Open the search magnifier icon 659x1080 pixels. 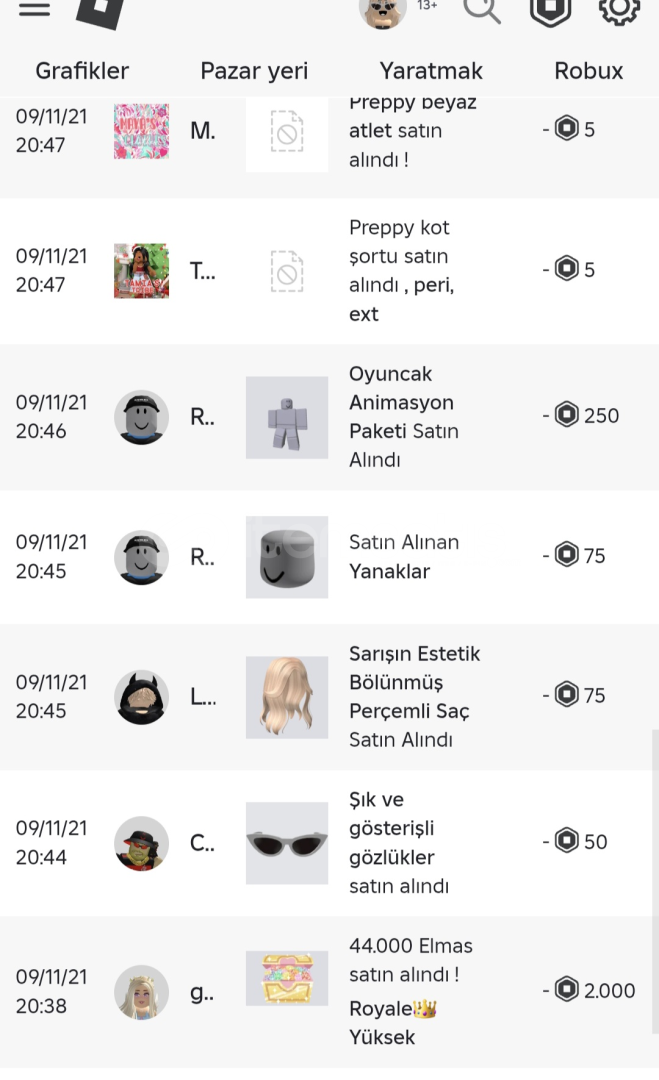click(x=482, y=9)
